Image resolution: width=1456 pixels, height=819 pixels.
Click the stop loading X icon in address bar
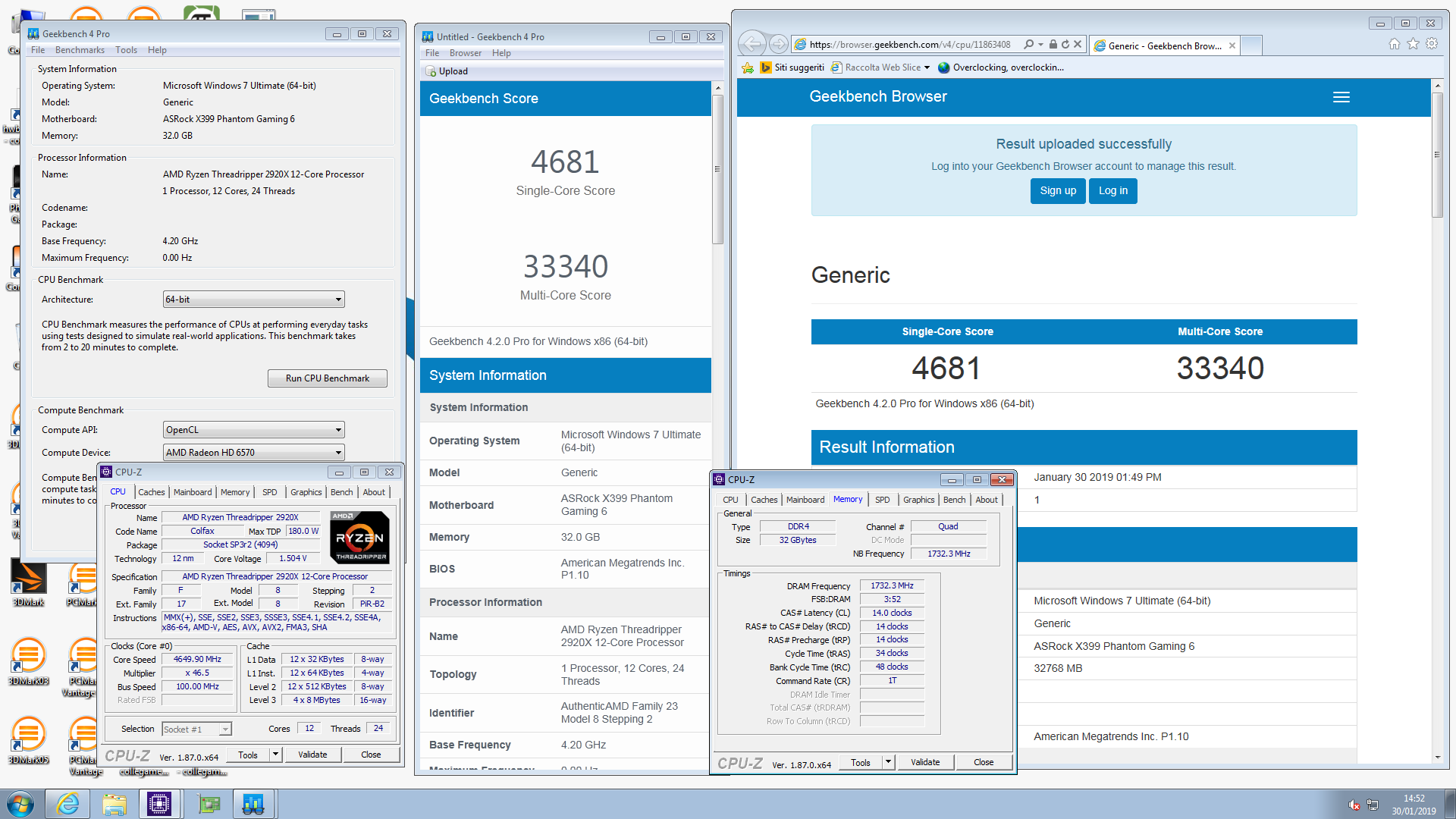(1078, 45)
